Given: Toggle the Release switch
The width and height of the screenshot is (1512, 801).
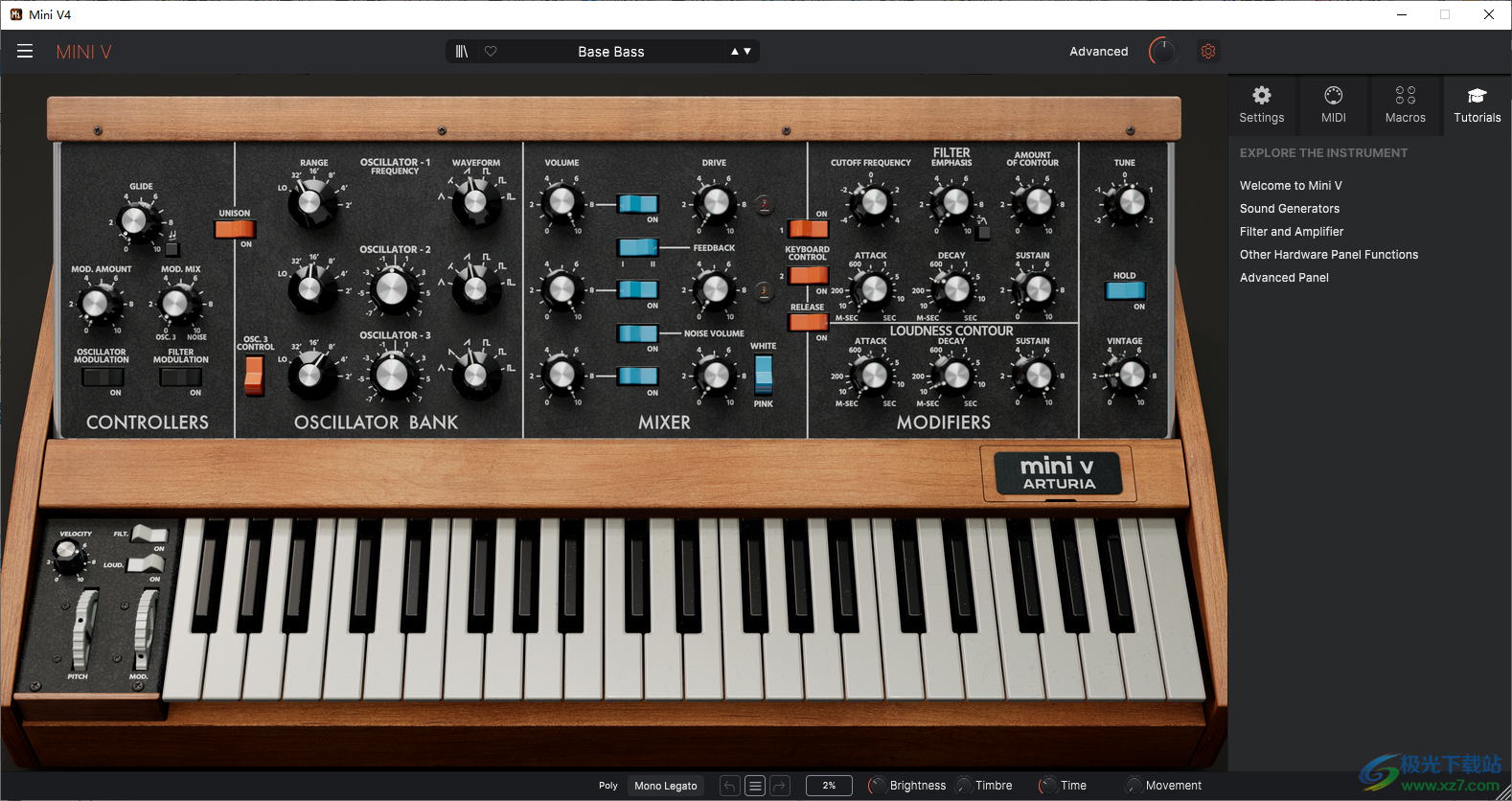Looking at the screenshot, I should (808, 322).
